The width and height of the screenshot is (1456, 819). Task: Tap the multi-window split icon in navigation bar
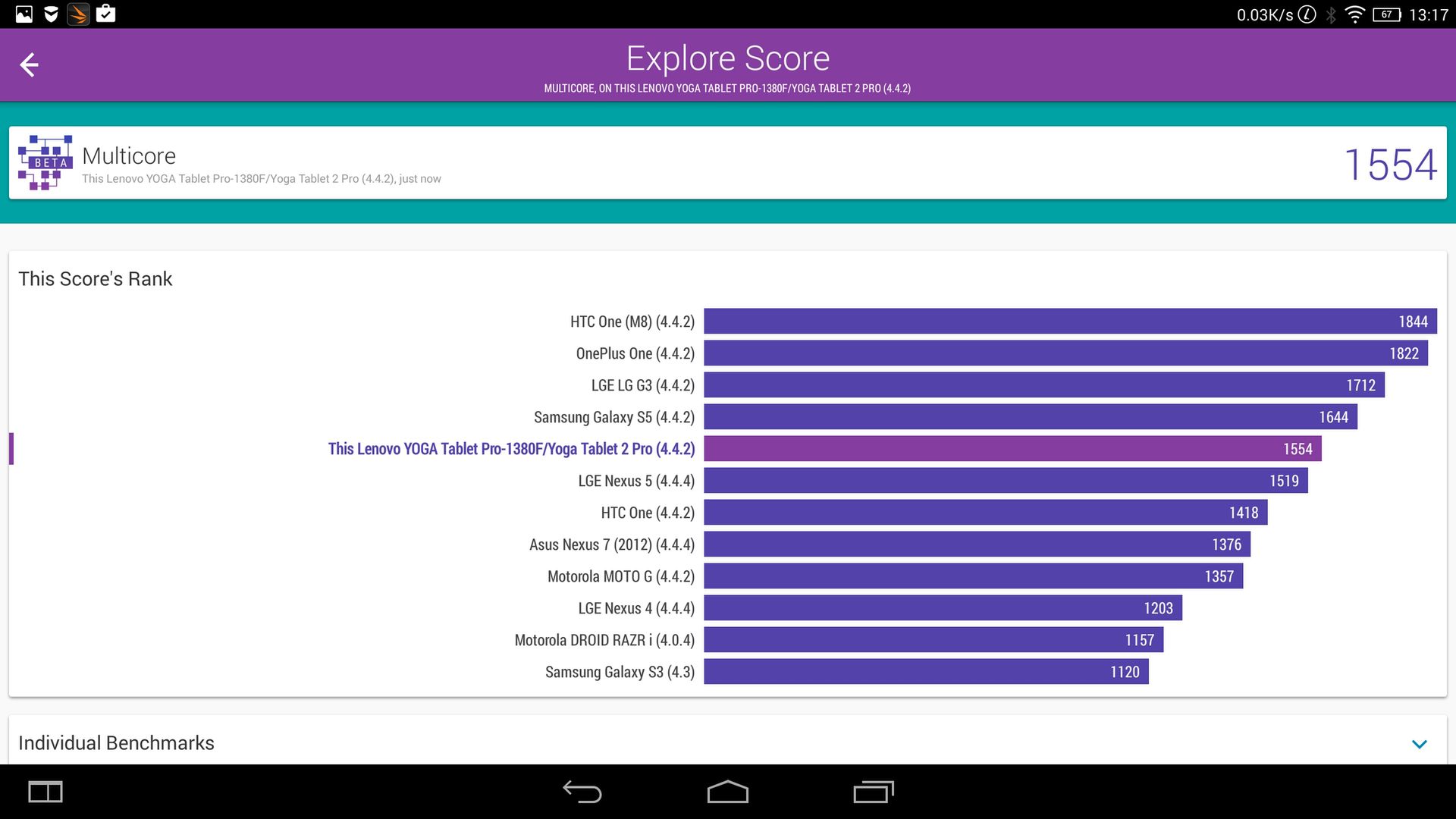tap(45, 792)
